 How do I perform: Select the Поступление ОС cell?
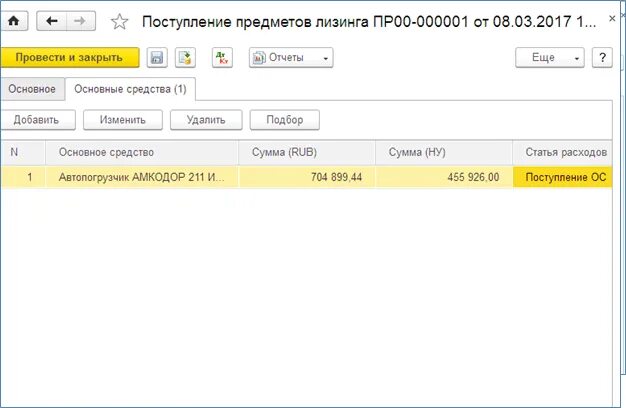coord(562,177)
